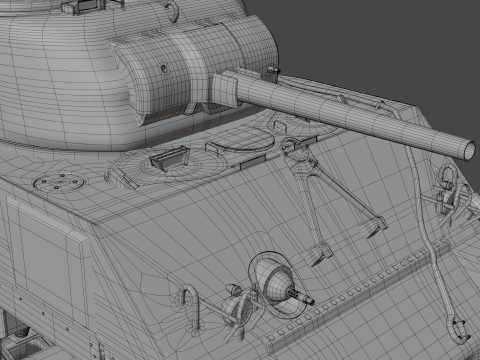Select the periscope on the driver's hatch

point(169,158)
